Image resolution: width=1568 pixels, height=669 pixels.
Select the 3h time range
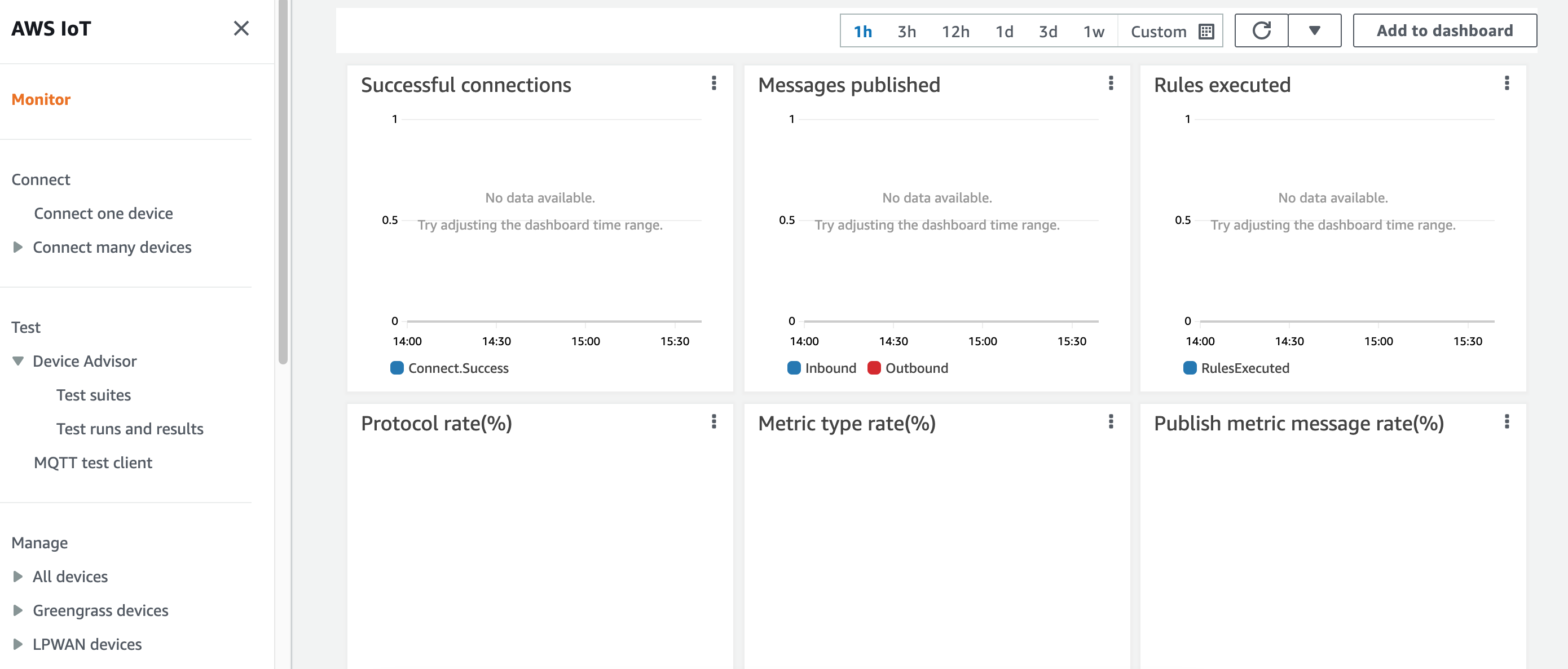[906, 32]
